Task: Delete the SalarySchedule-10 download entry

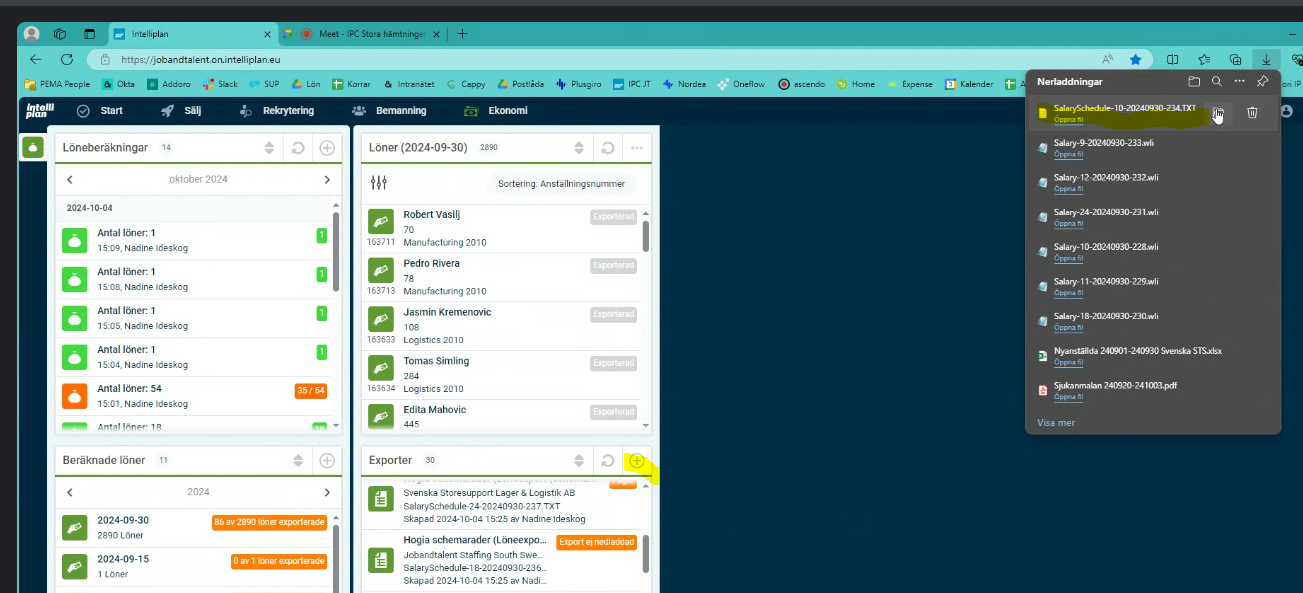Action: coord(1252,113)
